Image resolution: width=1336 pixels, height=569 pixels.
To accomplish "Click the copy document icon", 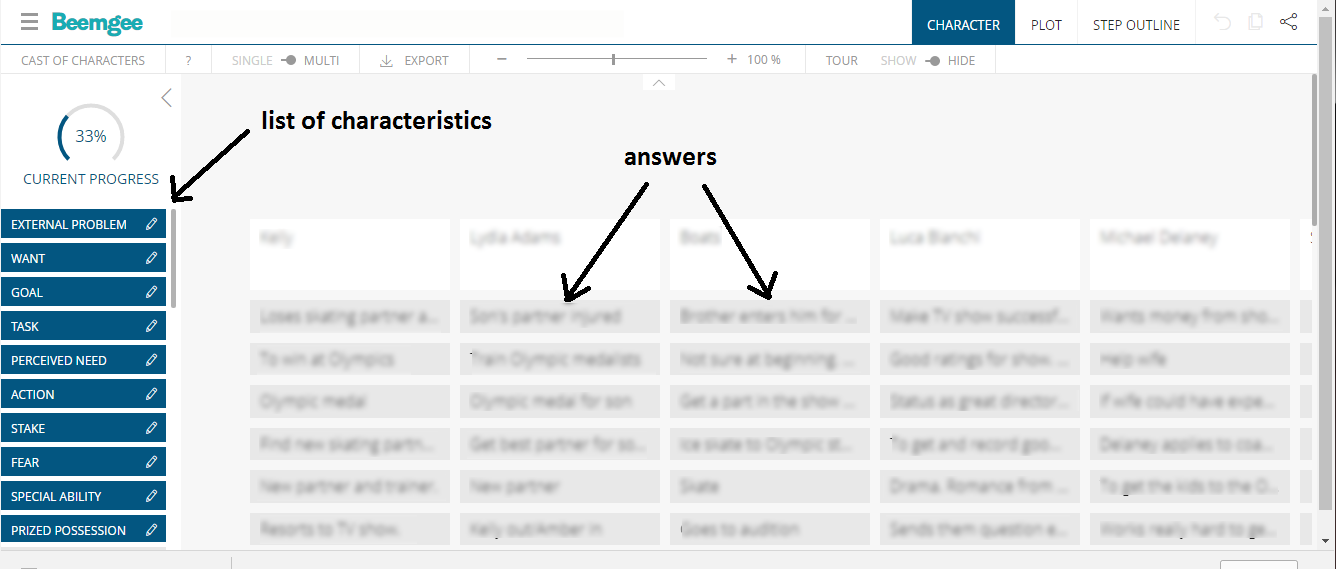I will [x=1256, y=22].
